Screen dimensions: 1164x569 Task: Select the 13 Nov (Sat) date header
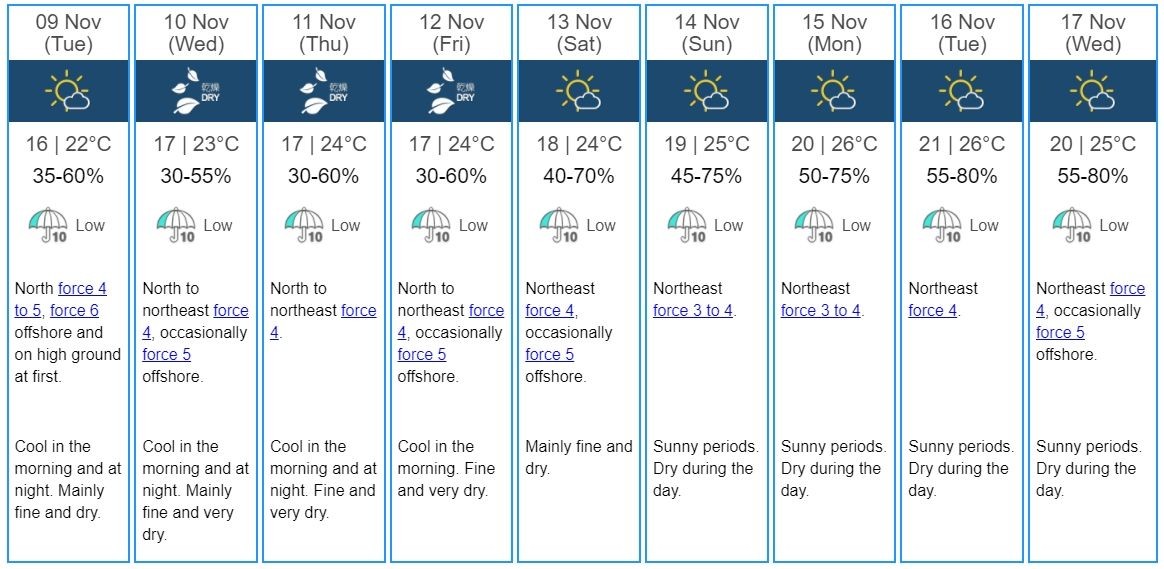tap(578, 33)
